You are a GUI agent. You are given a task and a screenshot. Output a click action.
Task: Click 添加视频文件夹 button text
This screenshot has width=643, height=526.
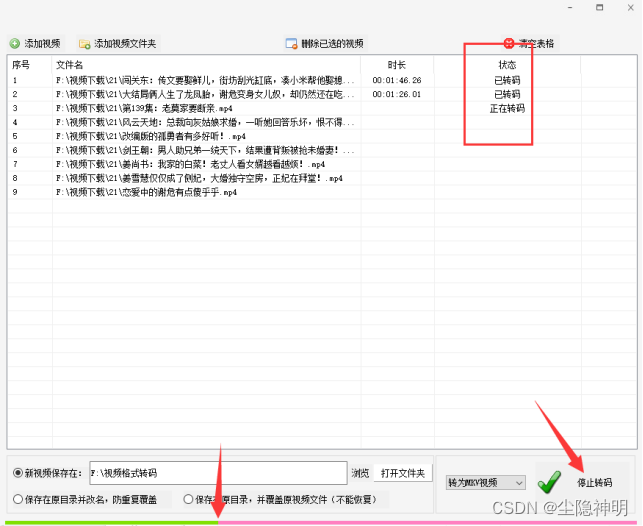pos(125,43)
